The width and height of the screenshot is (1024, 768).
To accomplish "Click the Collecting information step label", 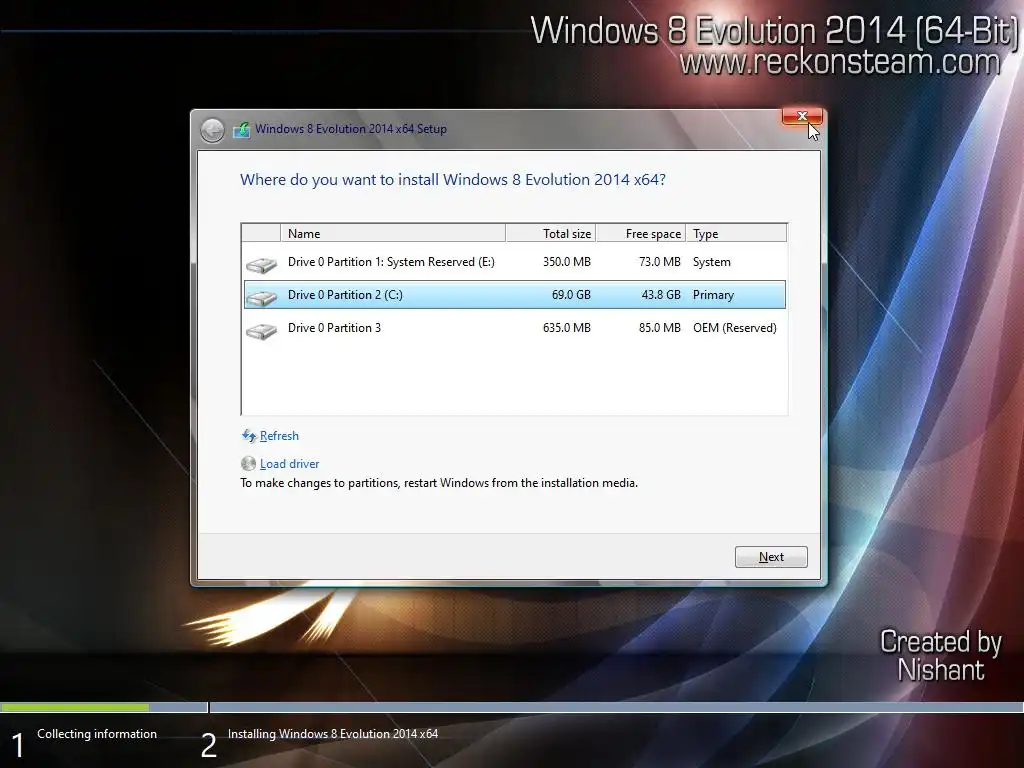I will click(97, 734).
